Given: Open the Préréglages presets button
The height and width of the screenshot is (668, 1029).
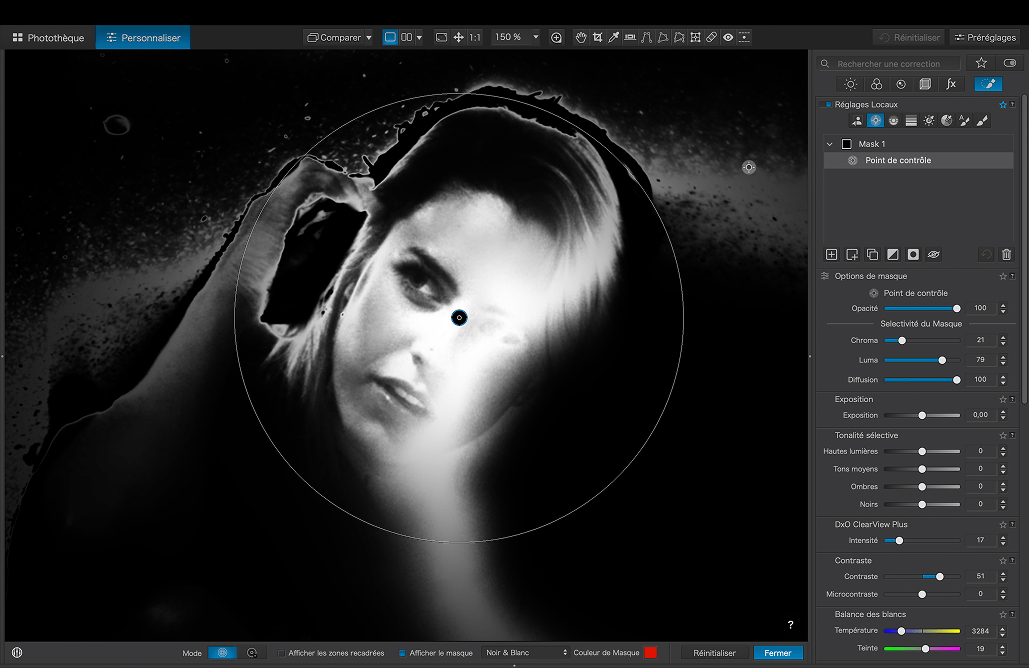Looking at the screenshot, I should pyautogui.click(x=985, y=37).
